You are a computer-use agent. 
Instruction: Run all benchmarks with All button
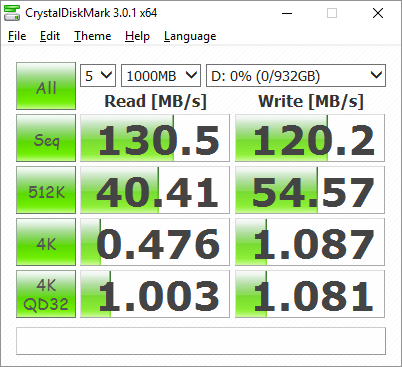pos(46,86)
